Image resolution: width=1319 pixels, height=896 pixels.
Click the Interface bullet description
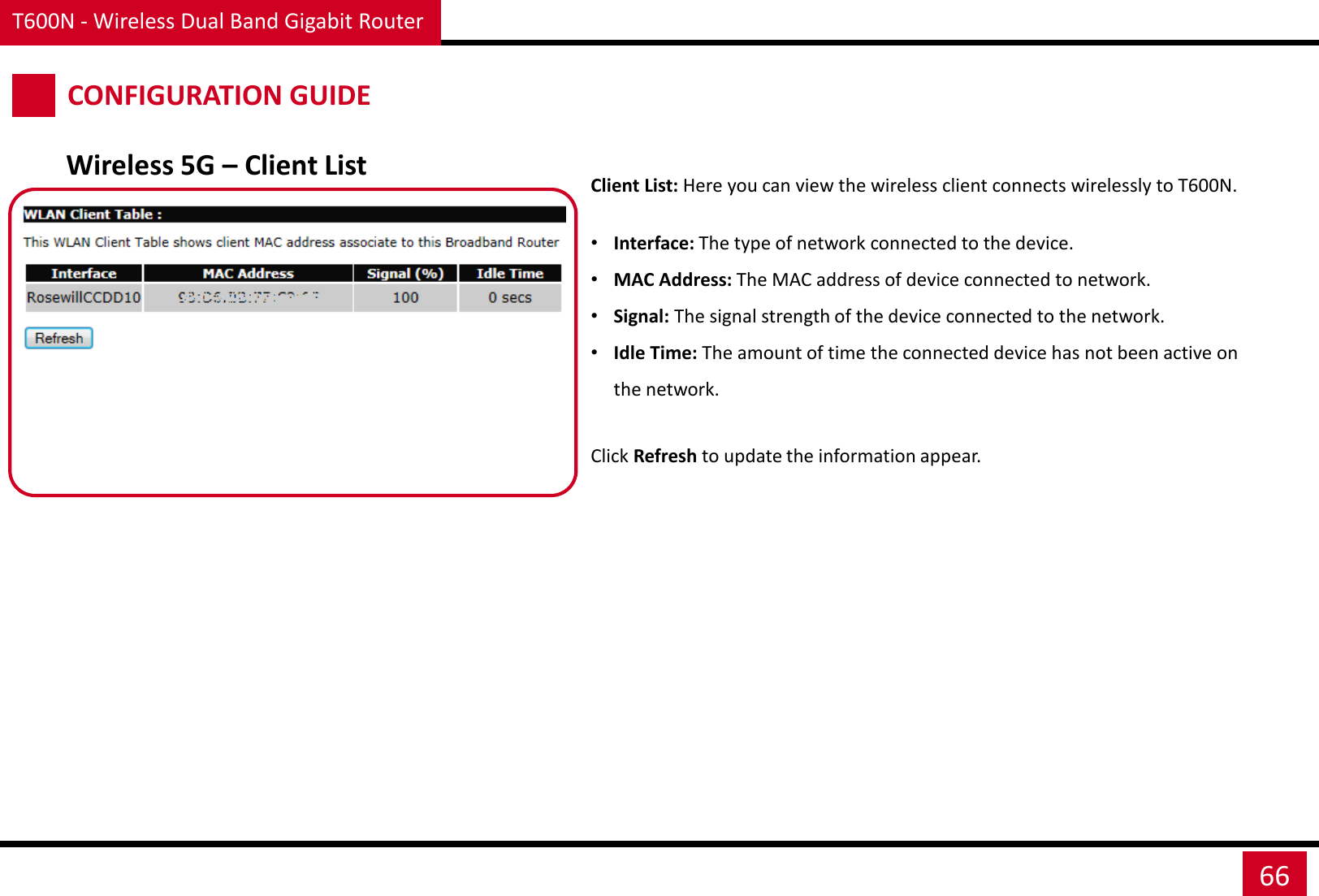[x=843, y=243]
